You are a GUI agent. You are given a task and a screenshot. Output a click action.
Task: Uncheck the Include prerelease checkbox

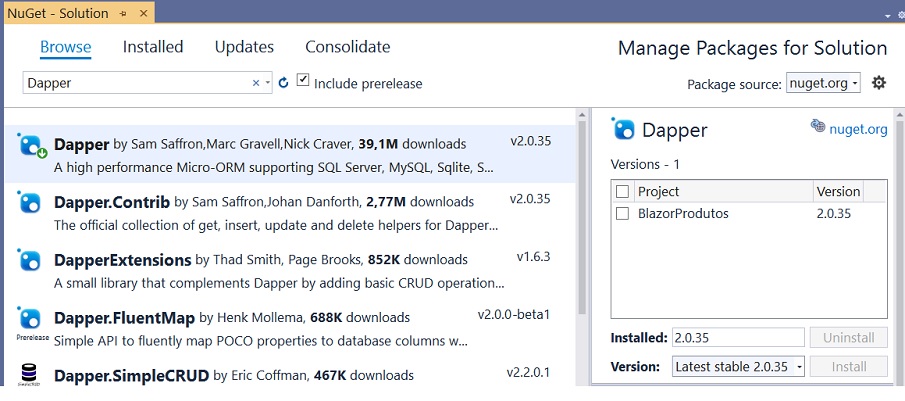(x=303, y=80)
